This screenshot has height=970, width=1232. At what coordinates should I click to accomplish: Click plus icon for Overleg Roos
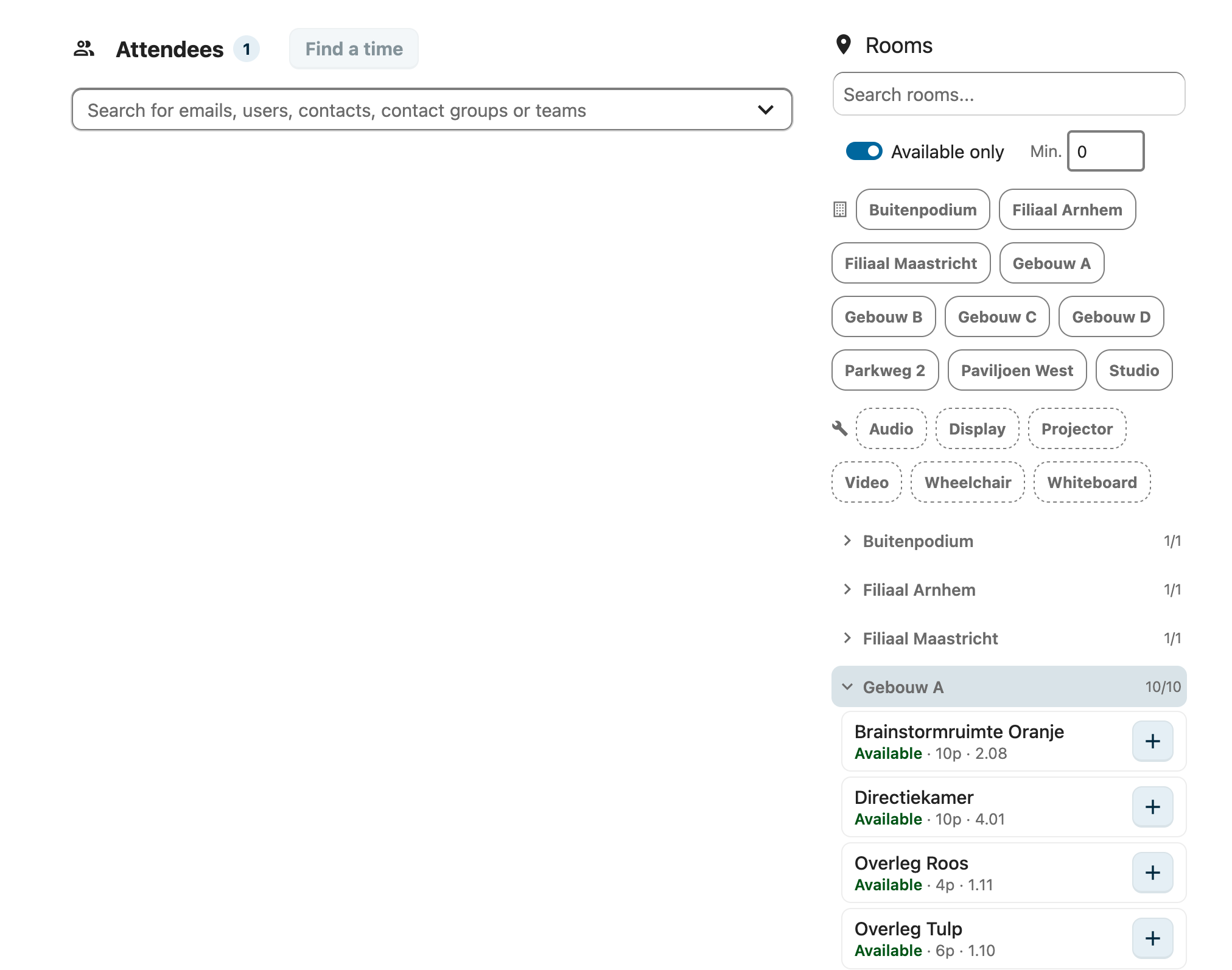pos(1152,873)
